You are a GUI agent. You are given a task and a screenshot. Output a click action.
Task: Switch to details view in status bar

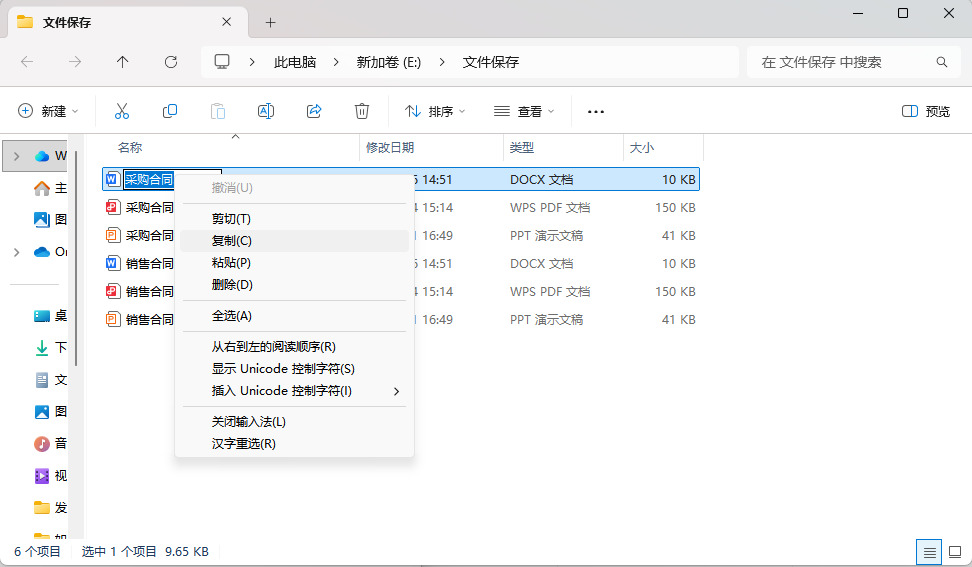coord(929,551)
